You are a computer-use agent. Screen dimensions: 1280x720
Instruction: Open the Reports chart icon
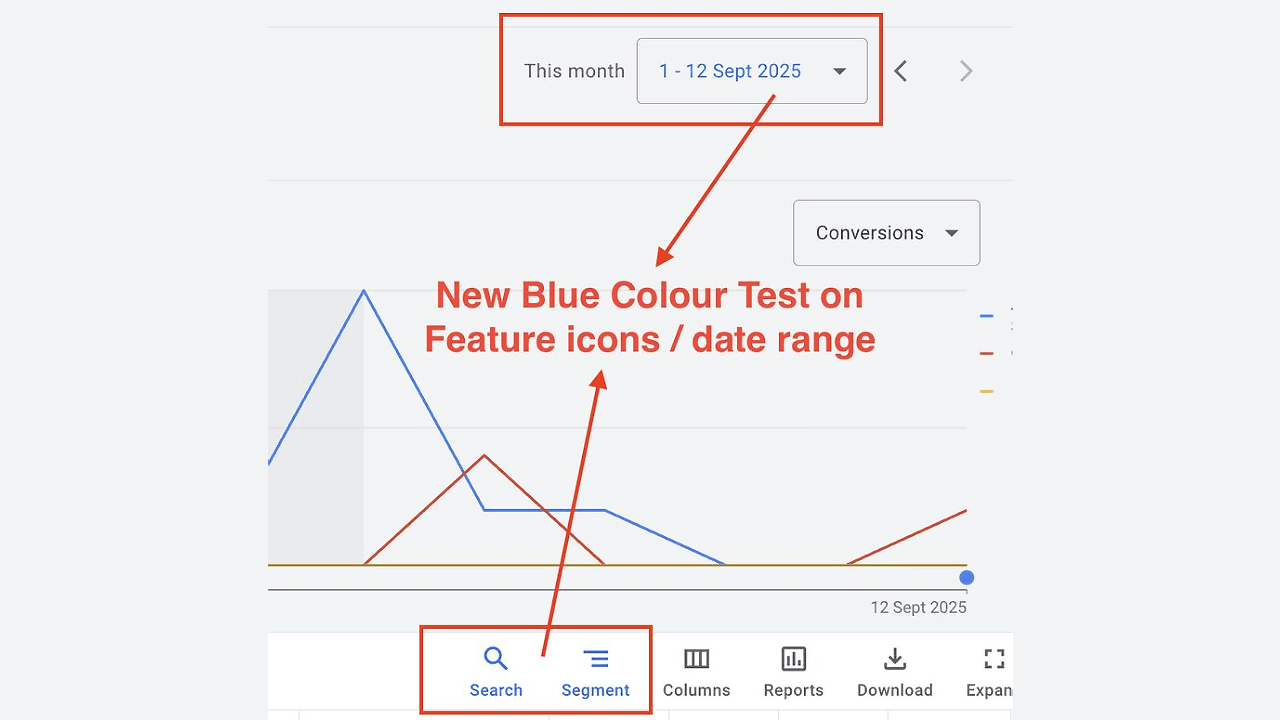[794, 659]
